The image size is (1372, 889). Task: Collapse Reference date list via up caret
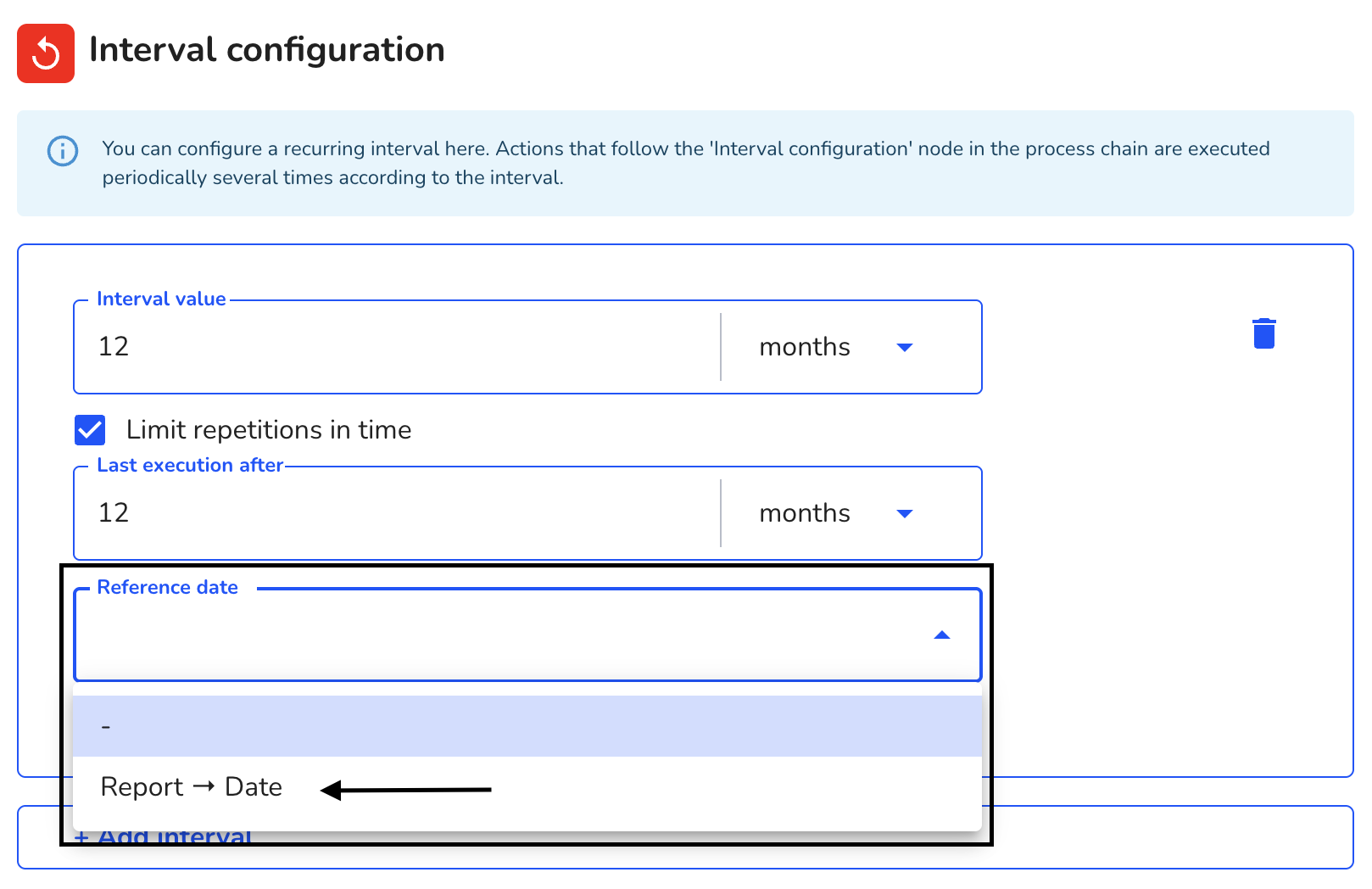pos(942,635)
